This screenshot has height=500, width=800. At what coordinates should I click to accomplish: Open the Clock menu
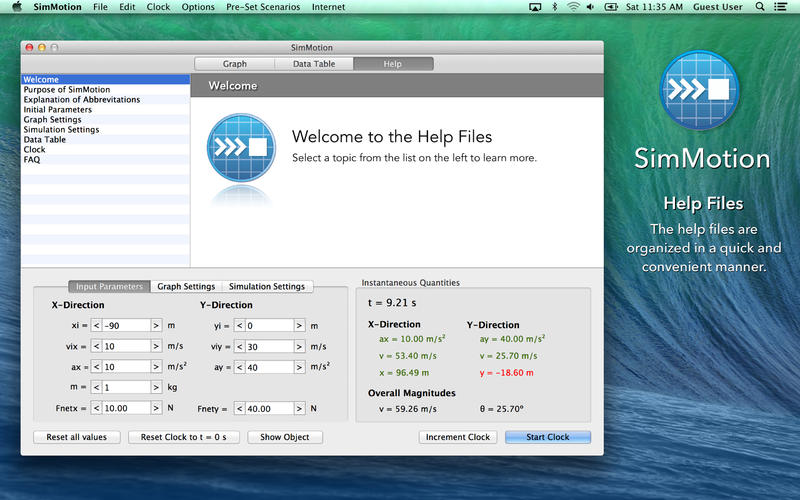[158, 7]
